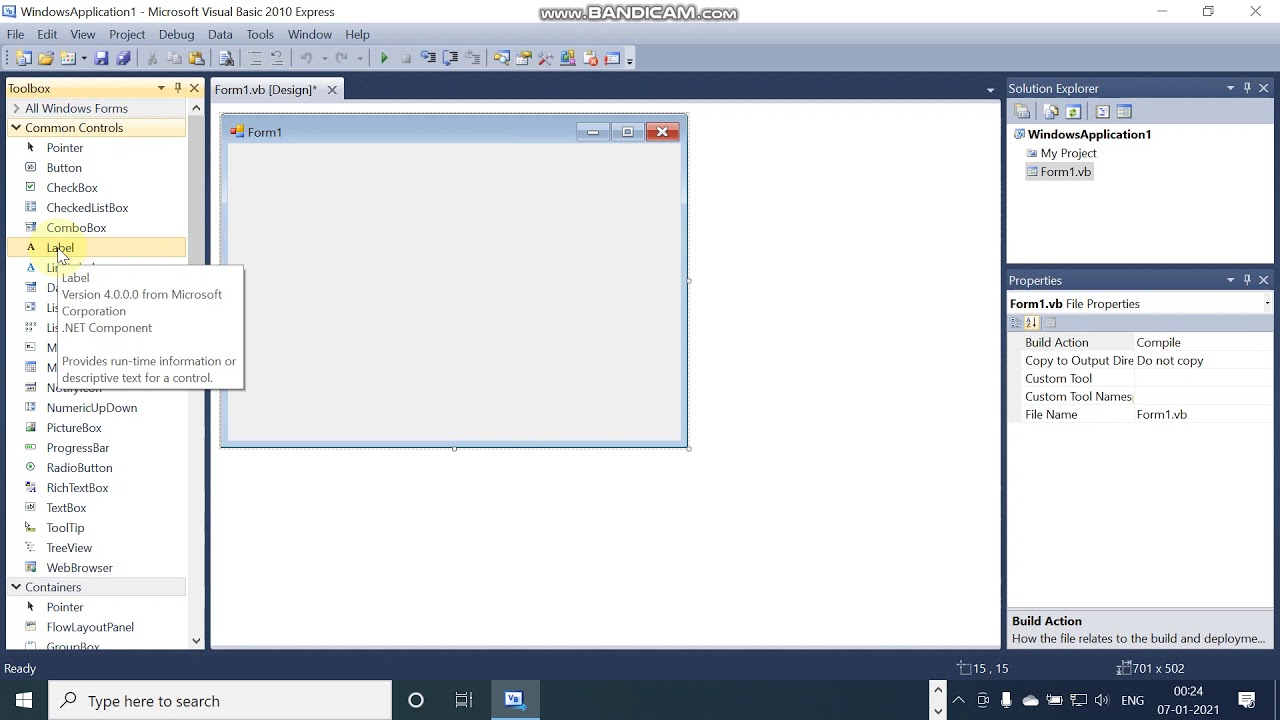Click the Windows search box on taskbar

coord(220,701)
